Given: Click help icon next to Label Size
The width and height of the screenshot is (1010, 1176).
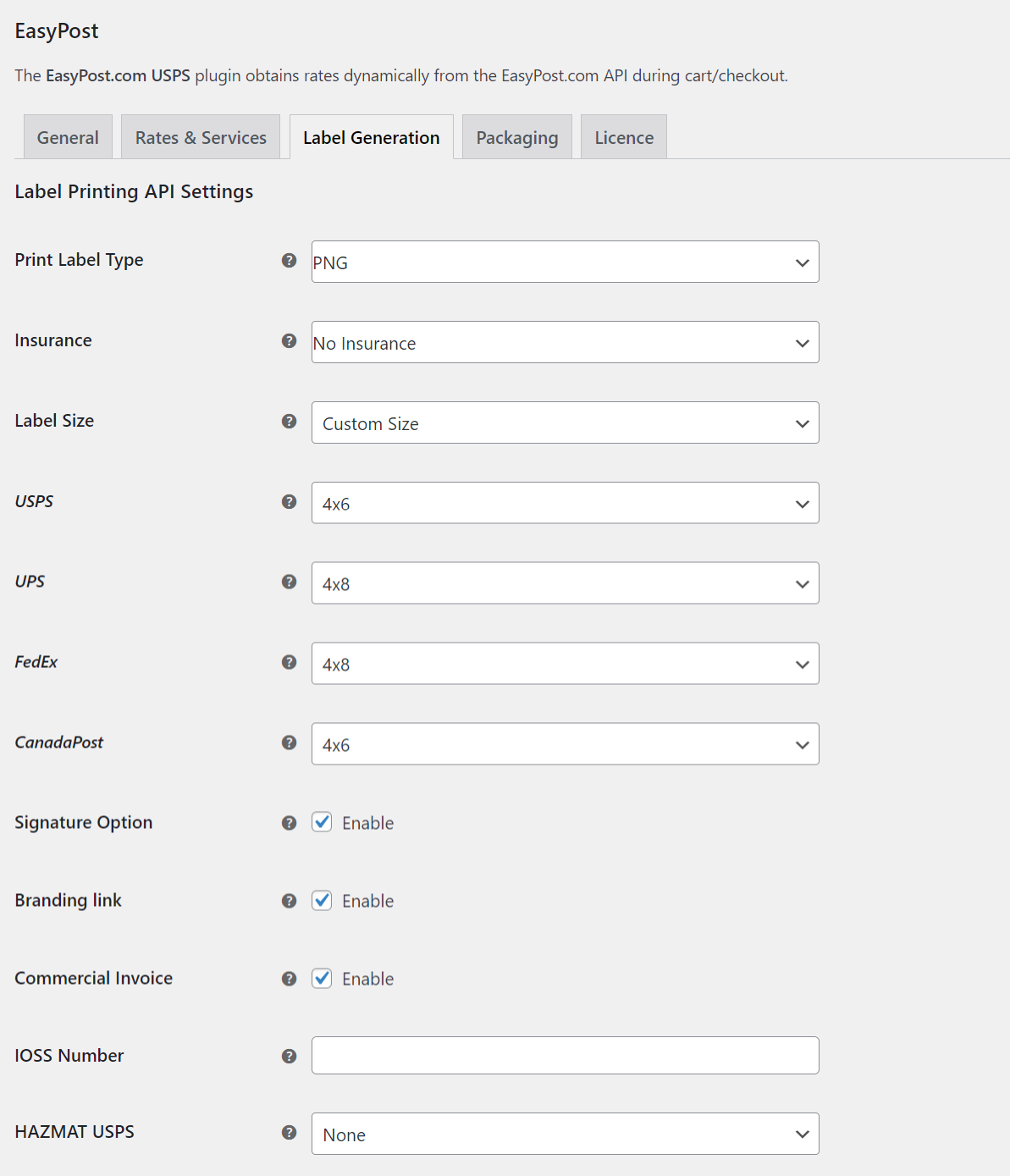Looking at the screenshot, I should point(289,422).
